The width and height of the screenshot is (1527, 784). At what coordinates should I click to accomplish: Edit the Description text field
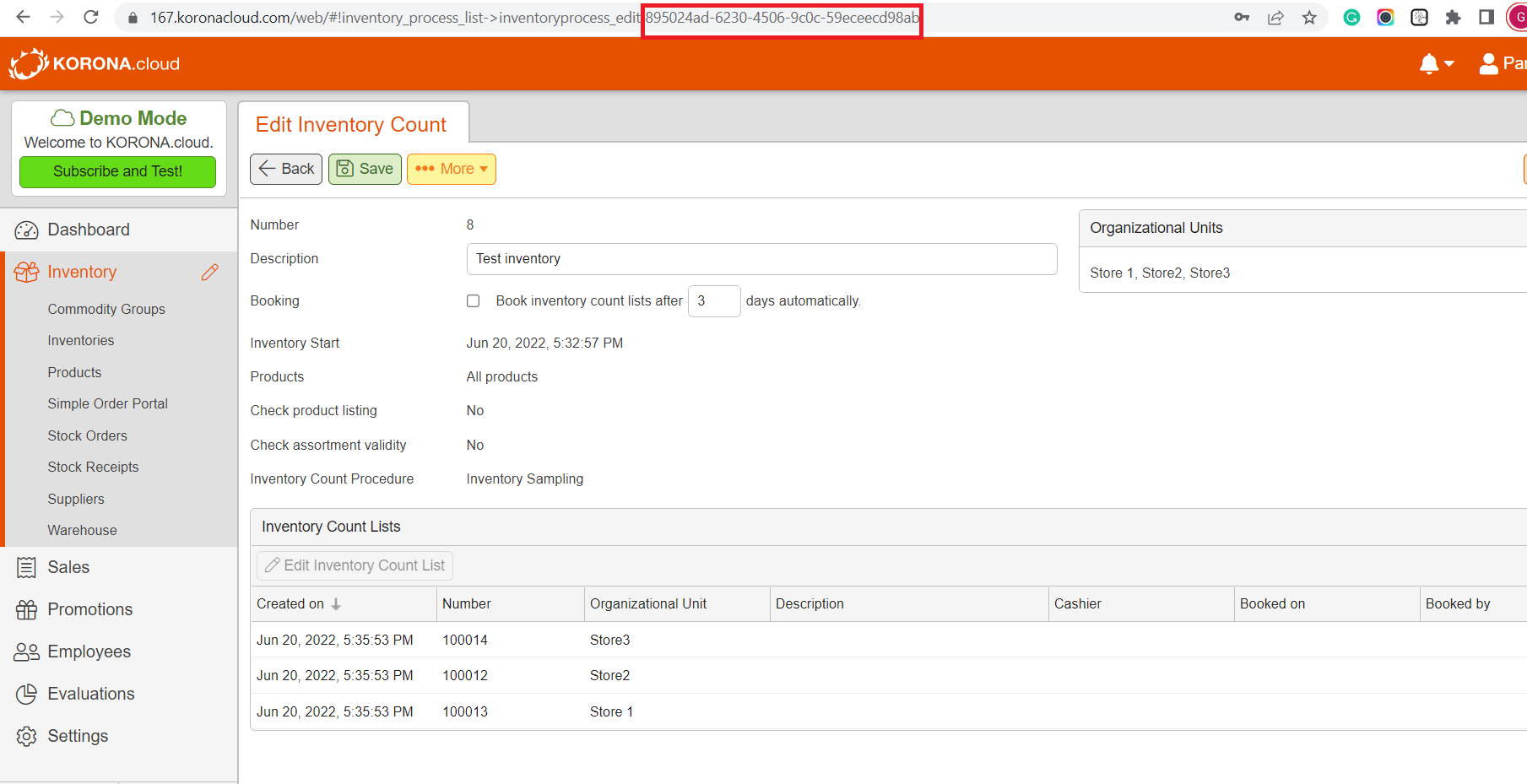click(761, 259)
